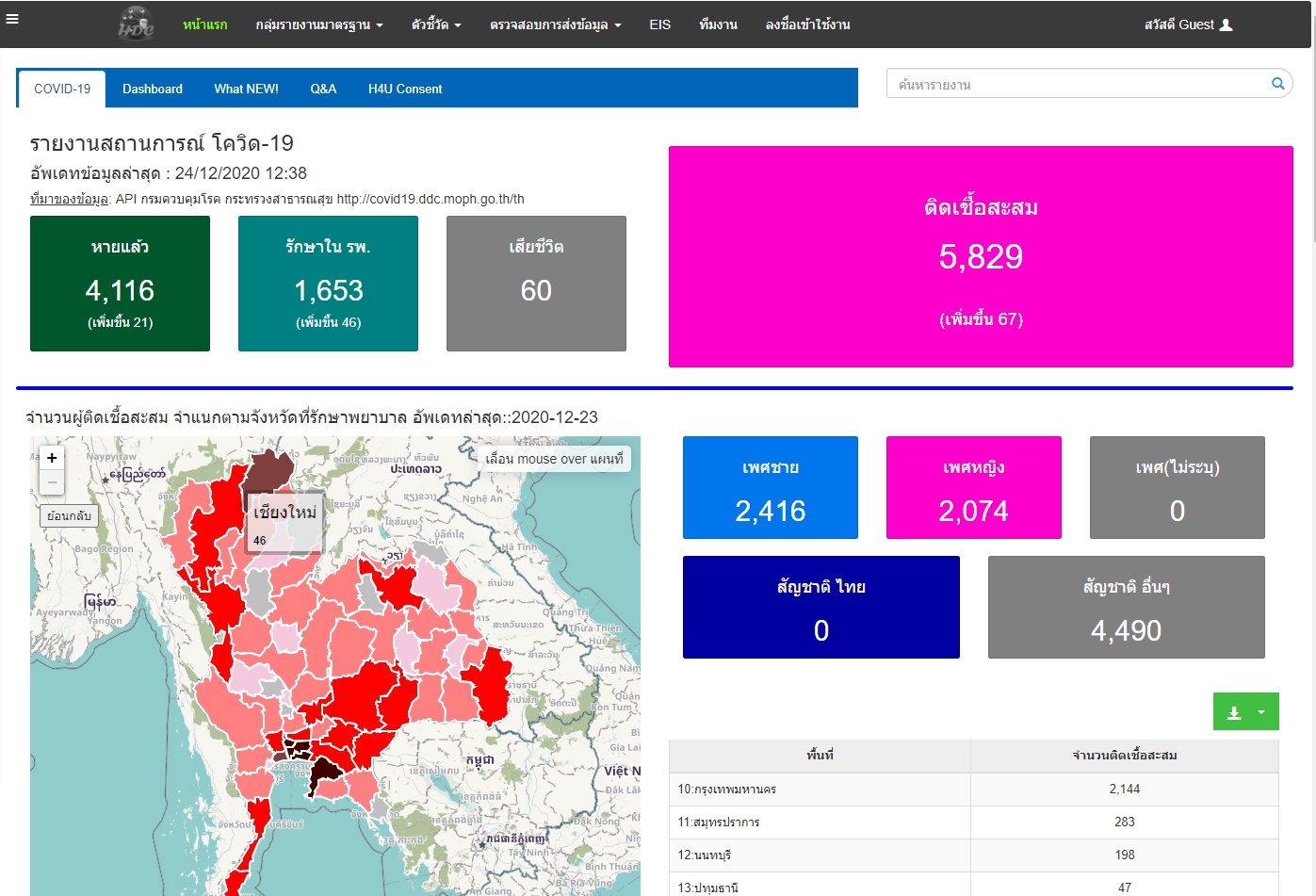1316x896 pixels.
Task: Click the HDC logo
Action: click(137, 24)
